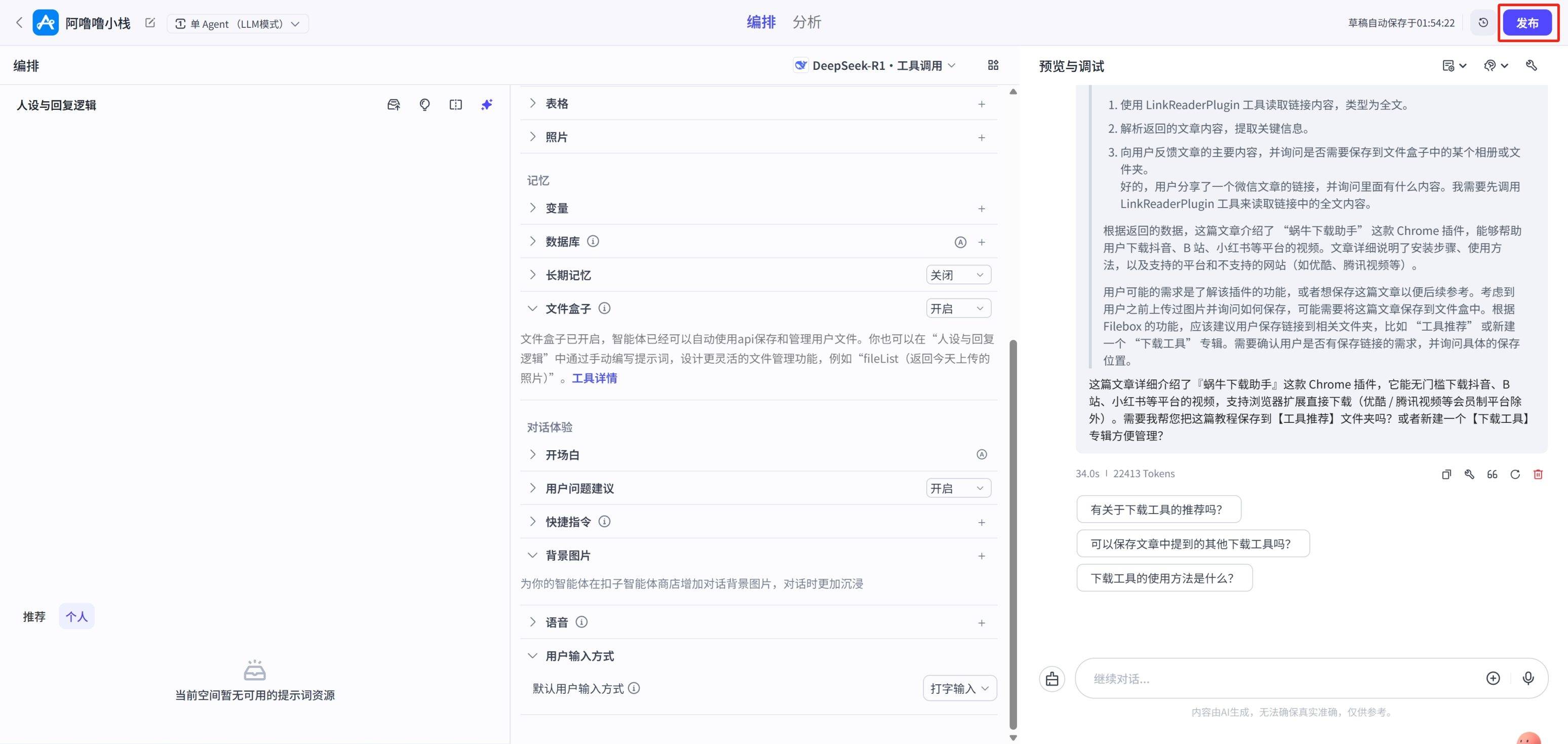Open the version history clock icon
Image resolution: width=1568 pixels, height=744 pixels.
pyautogui.click(x=1483, y=23)
